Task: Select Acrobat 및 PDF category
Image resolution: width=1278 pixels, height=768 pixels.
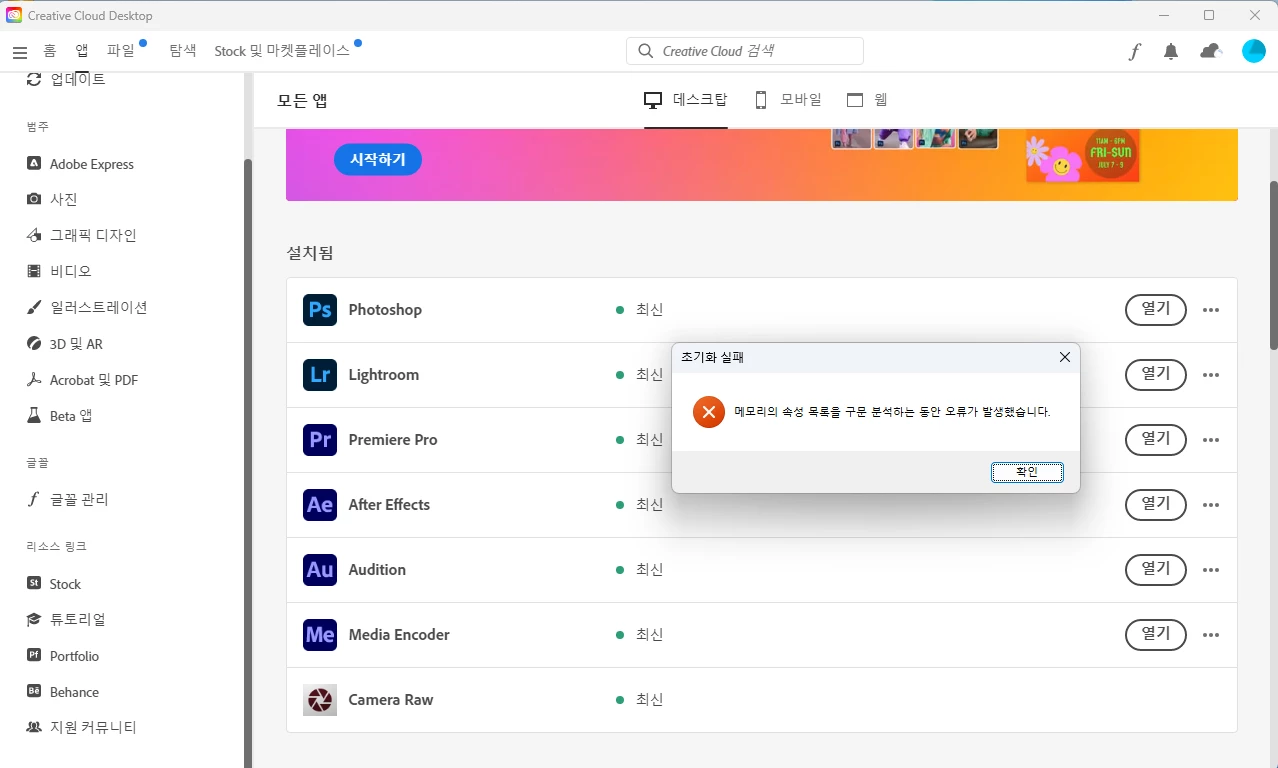Action: coord(82,380)
